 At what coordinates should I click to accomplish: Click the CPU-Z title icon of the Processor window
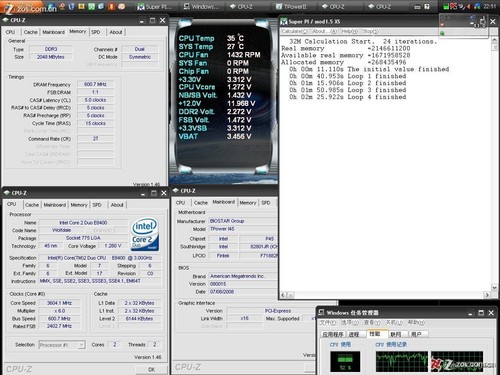7,193
